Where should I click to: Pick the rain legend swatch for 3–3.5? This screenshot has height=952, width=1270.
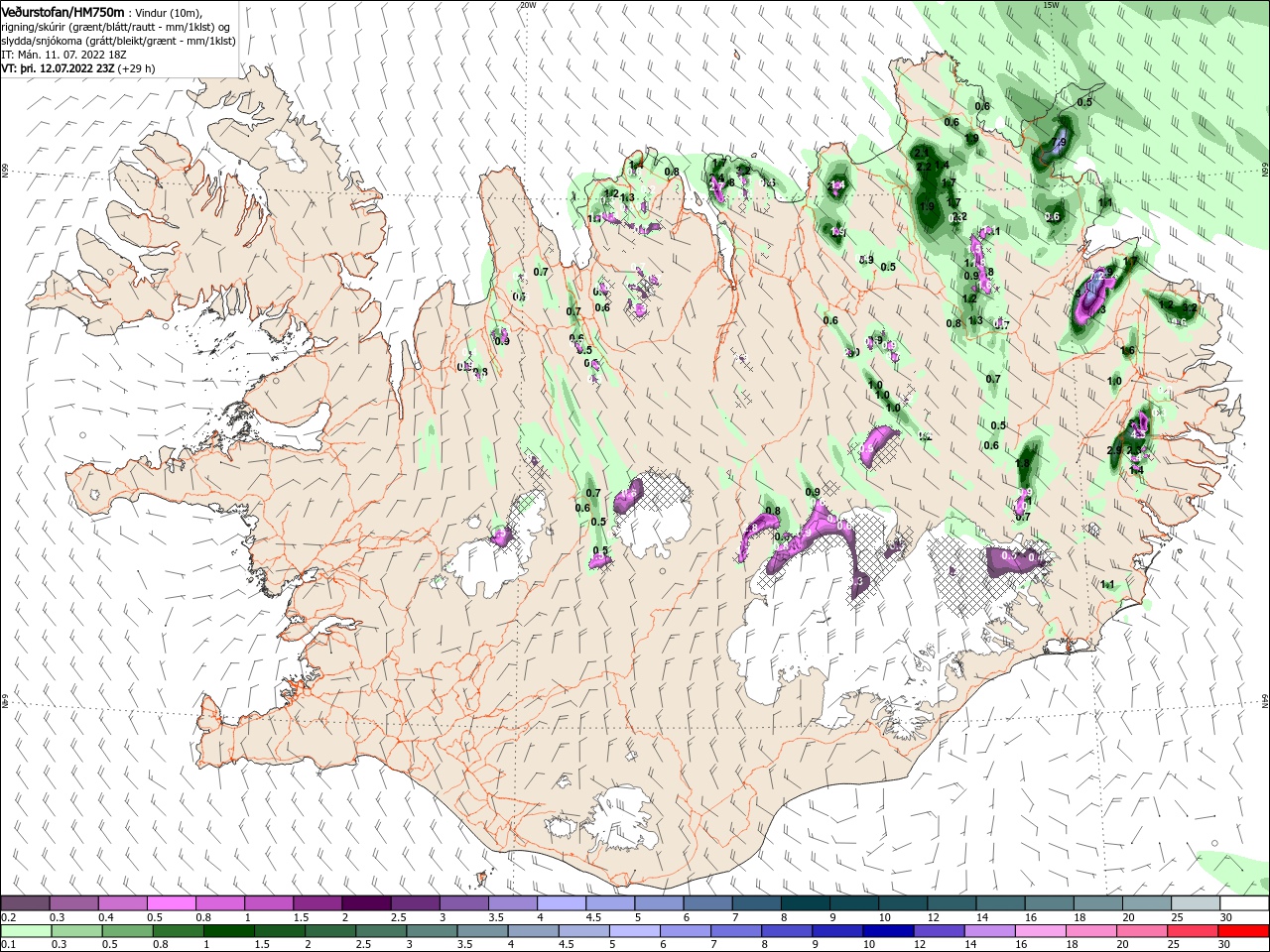click(x=433, y=931)
